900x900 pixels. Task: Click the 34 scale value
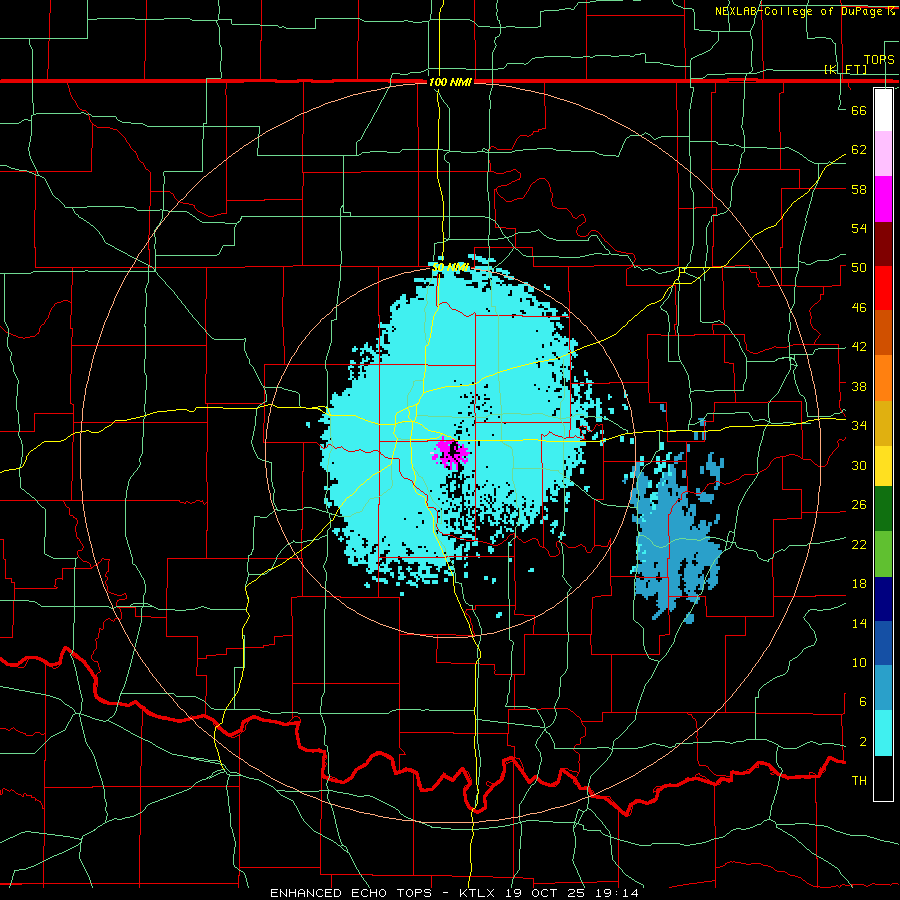(859, 426)
